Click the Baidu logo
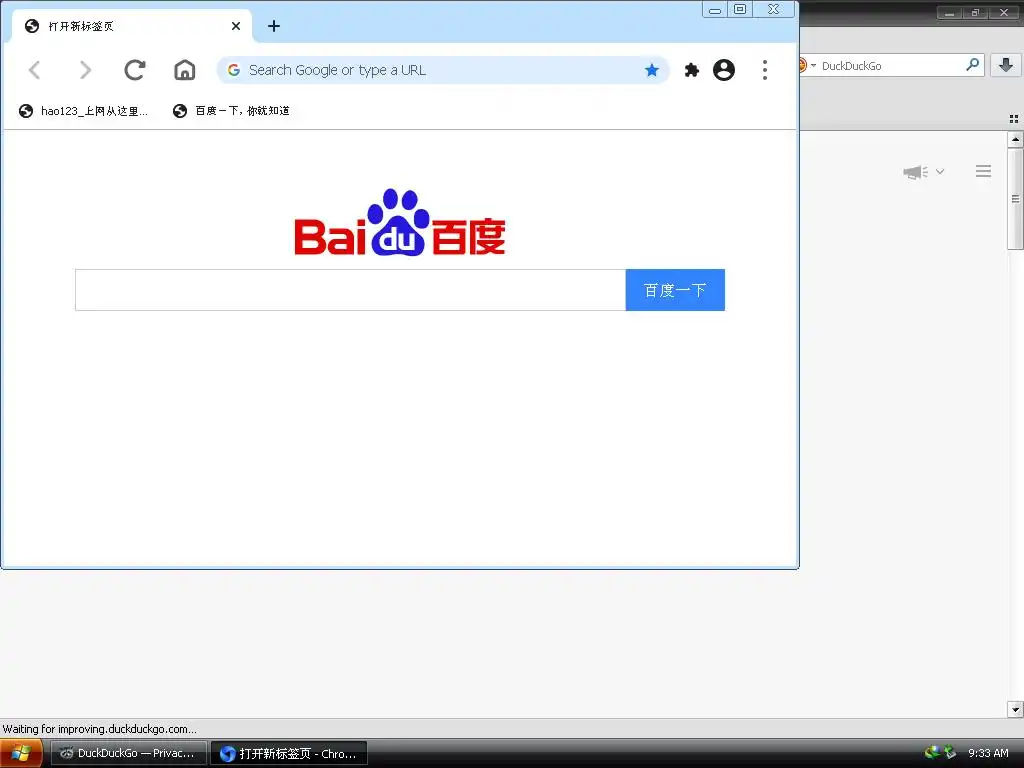 (400, 222)
